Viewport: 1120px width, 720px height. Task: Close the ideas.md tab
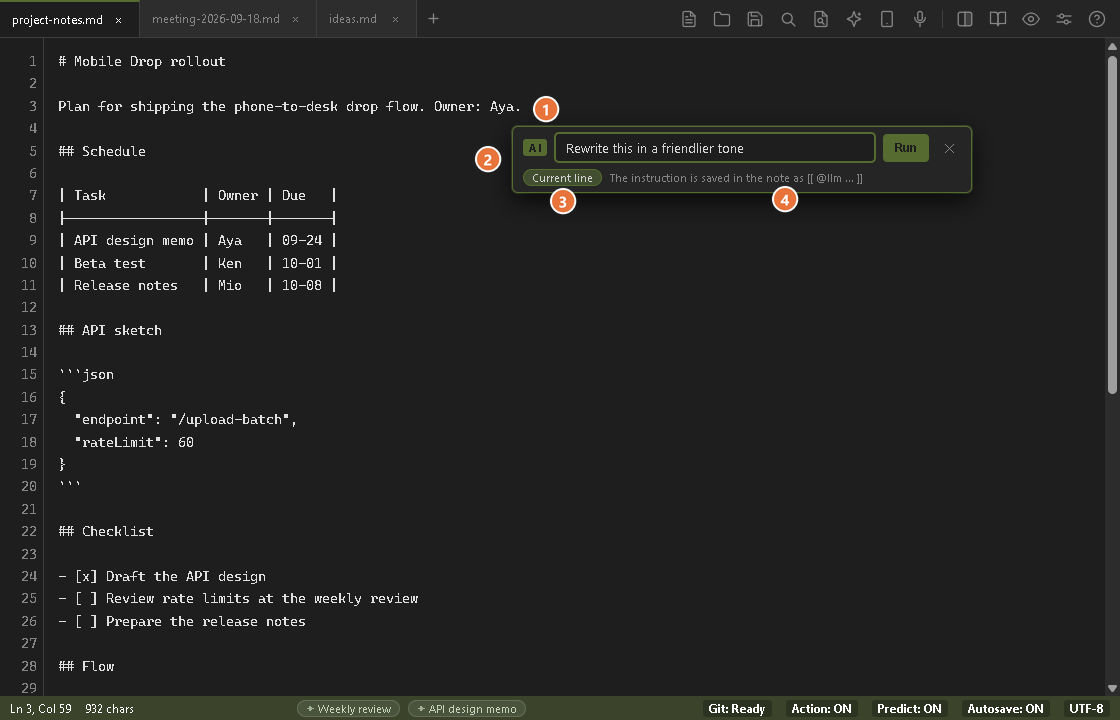[396, 19]
